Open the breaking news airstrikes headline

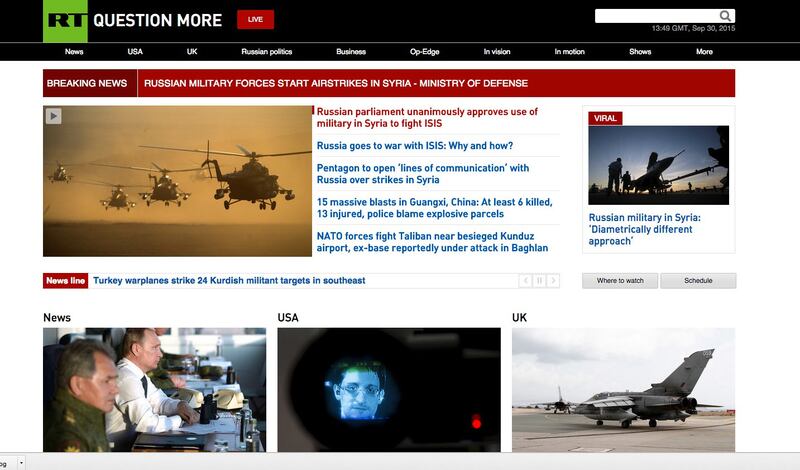click(336, 83)
